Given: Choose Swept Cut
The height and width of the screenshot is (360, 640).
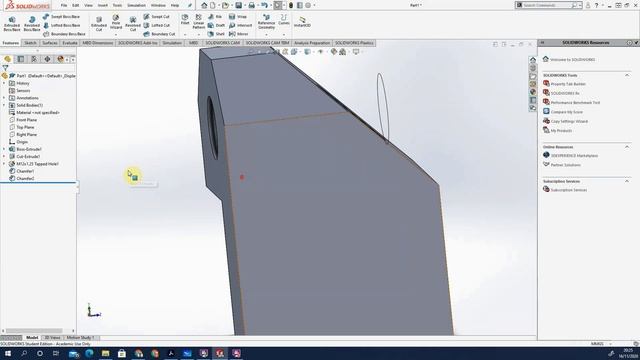Looking at the screenshot, I should click(x=157, y=17).
